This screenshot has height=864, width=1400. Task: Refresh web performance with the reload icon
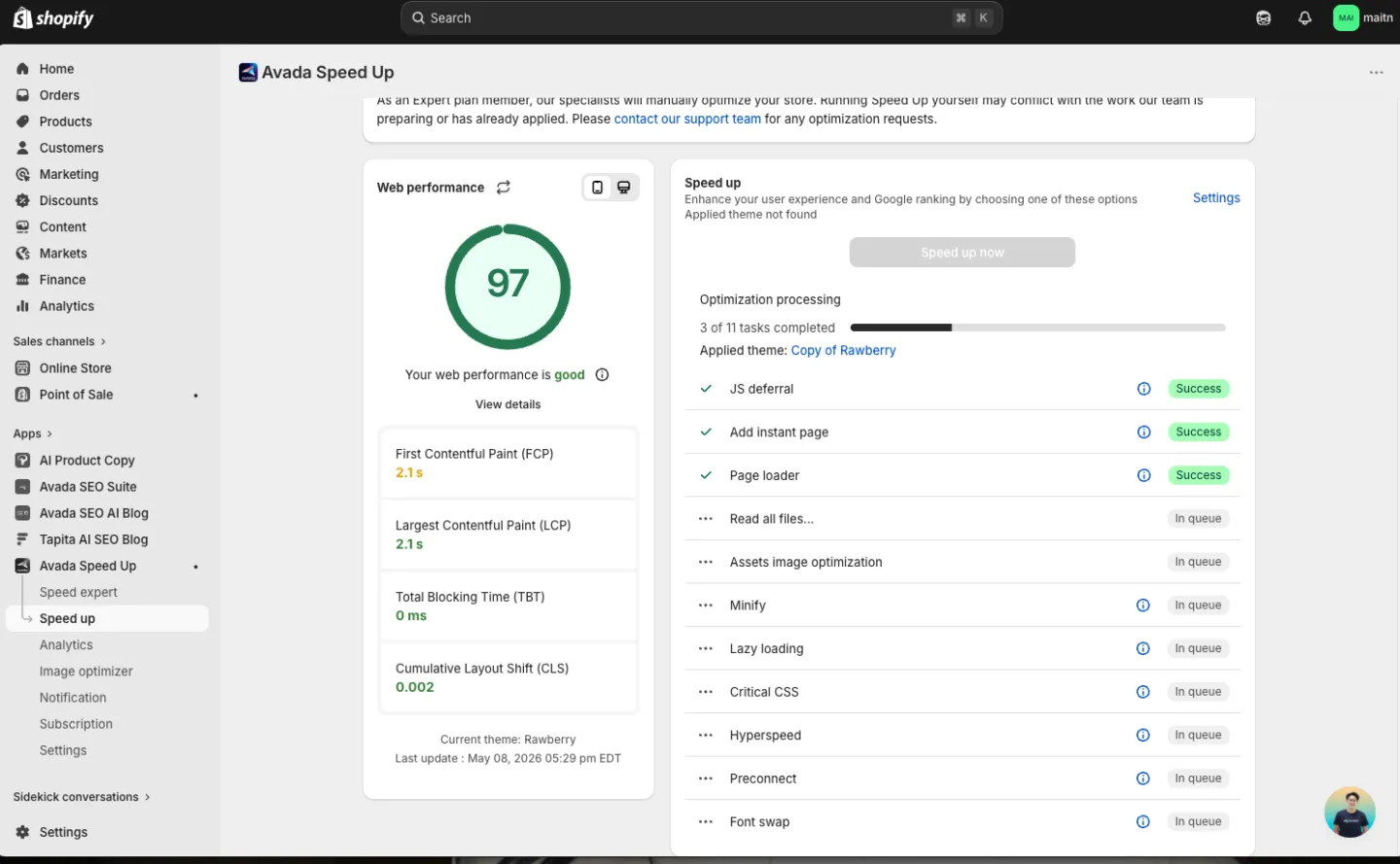504,188
